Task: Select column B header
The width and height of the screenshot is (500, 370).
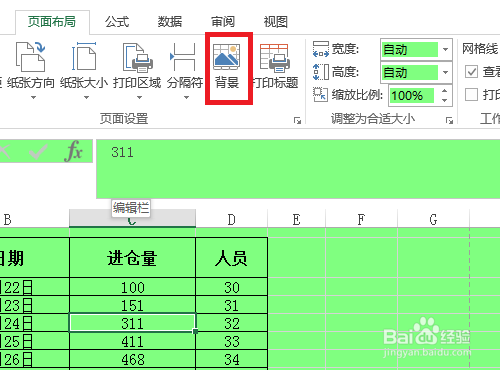Action: coord(35,219)
